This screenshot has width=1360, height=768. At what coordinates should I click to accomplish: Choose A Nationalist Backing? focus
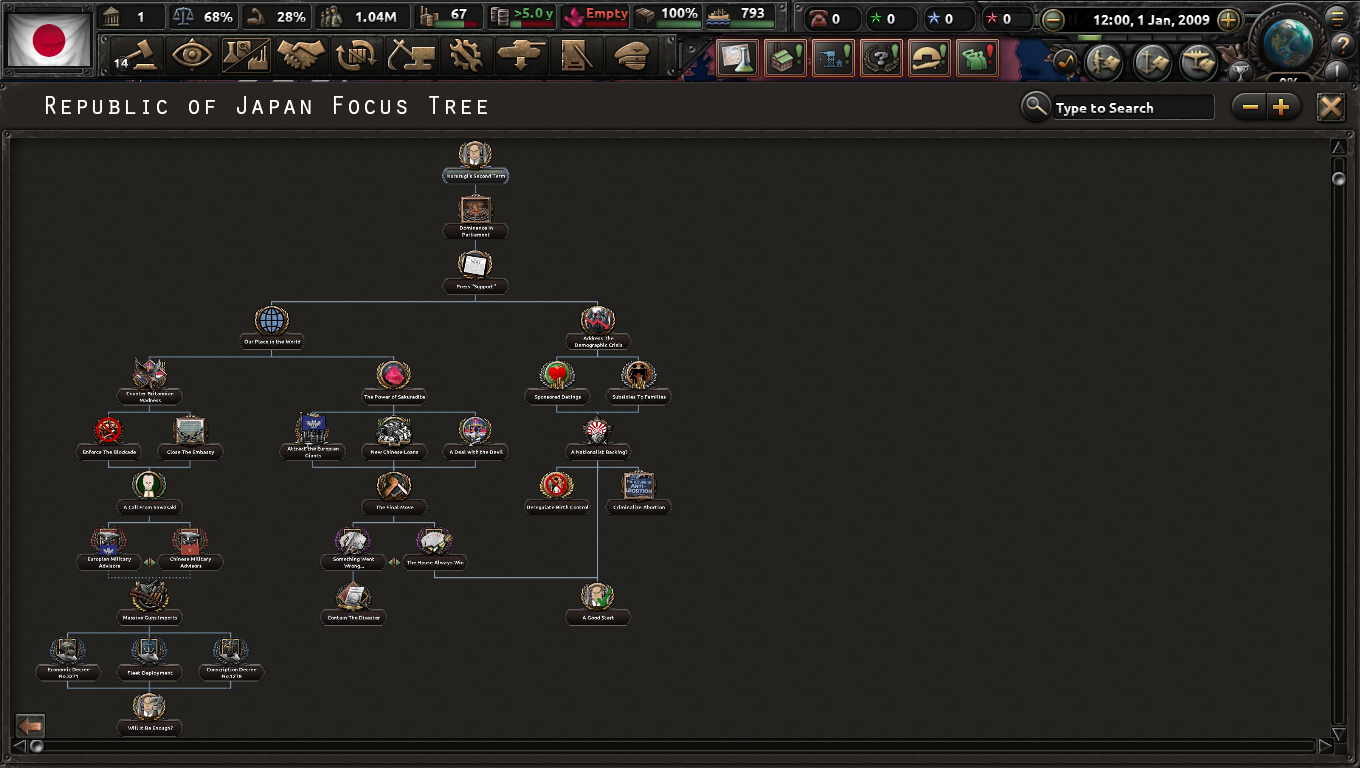coord(597,438)
